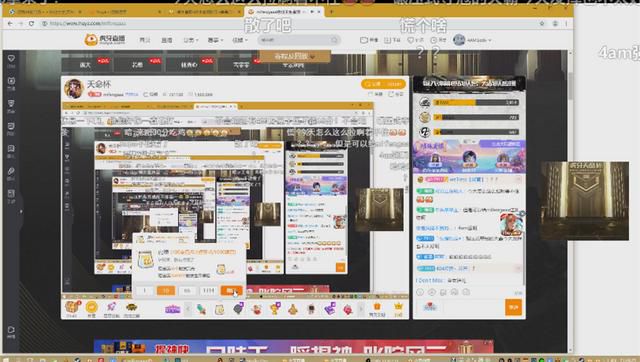640x362 pixels.
Task: Open the treasure chest icon in gift bar
Action: 72,307
